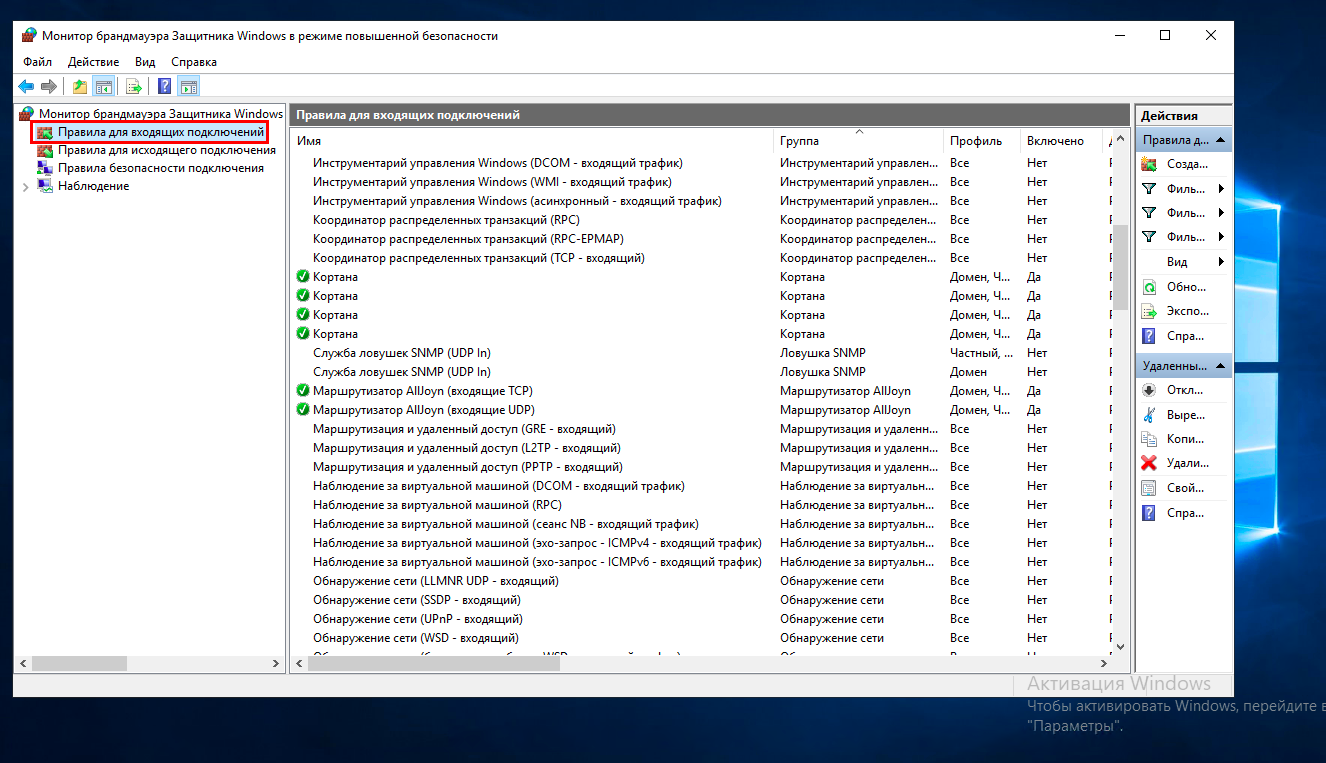Open the Справка menu
Image resolution: width=1326 pixels, height=763 pixels.
(194, 62)
